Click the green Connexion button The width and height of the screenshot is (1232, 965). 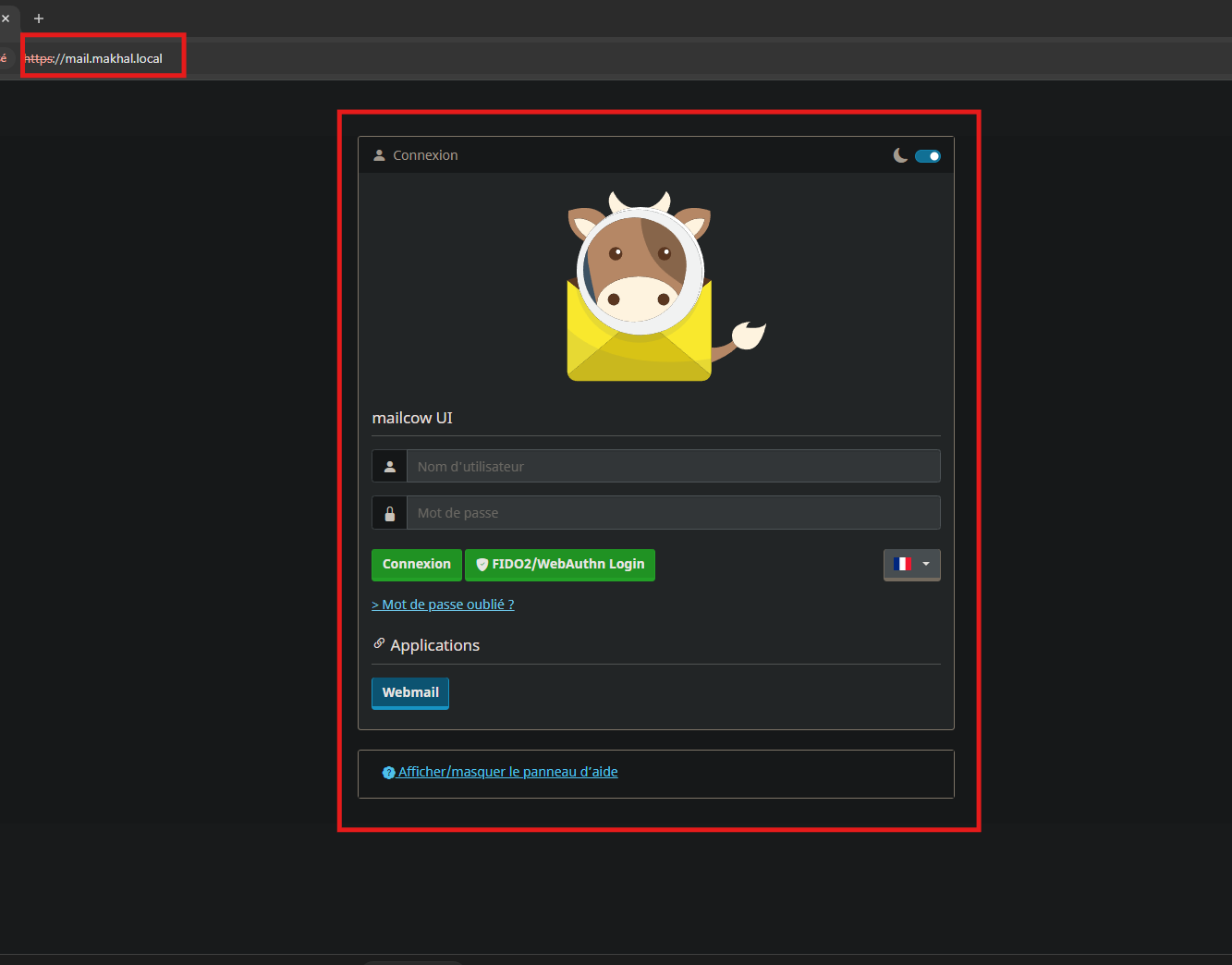[x=417, y=565]
